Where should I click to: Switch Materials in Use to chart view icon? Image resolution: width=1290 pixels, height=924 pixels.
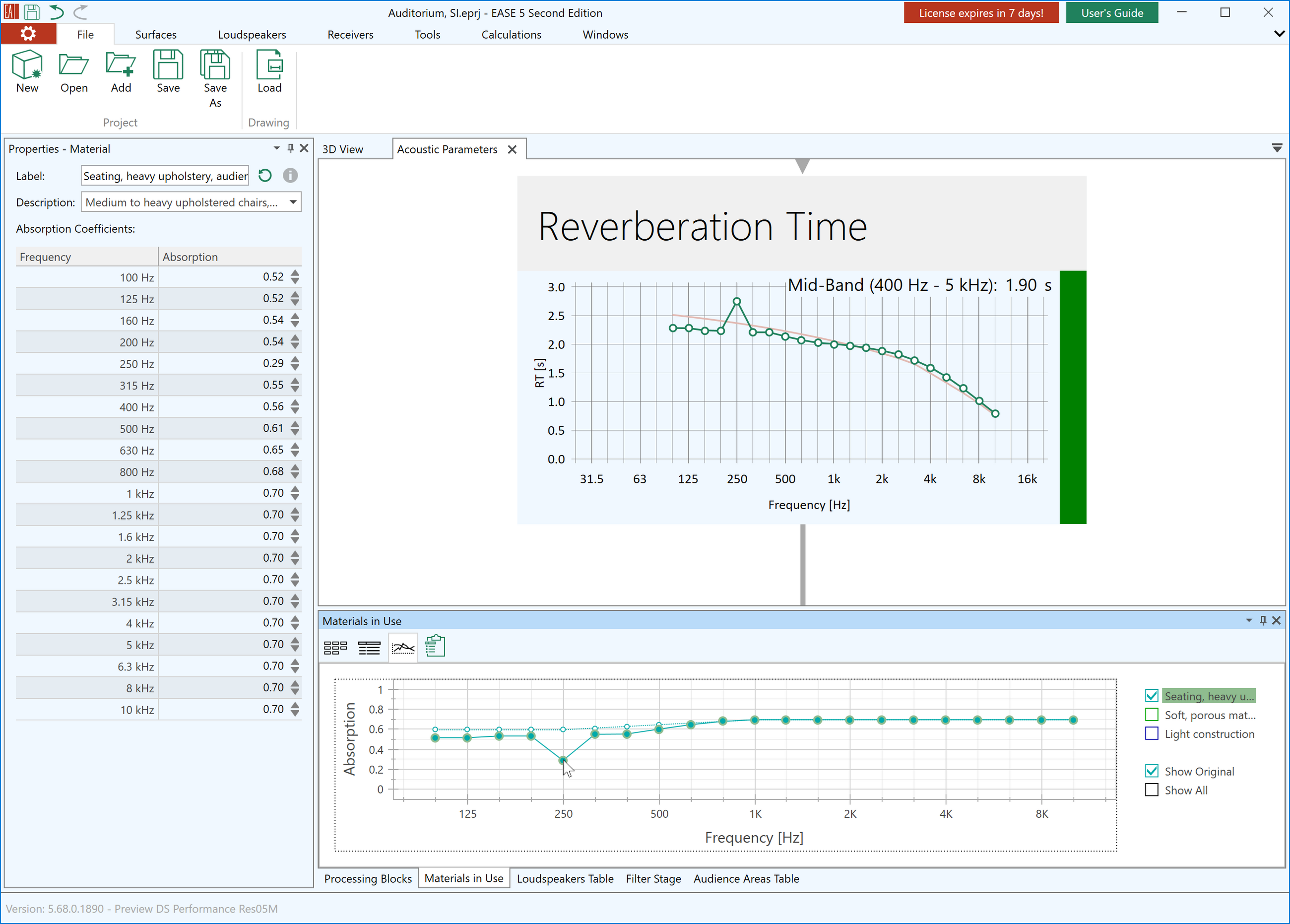point(403,648)
